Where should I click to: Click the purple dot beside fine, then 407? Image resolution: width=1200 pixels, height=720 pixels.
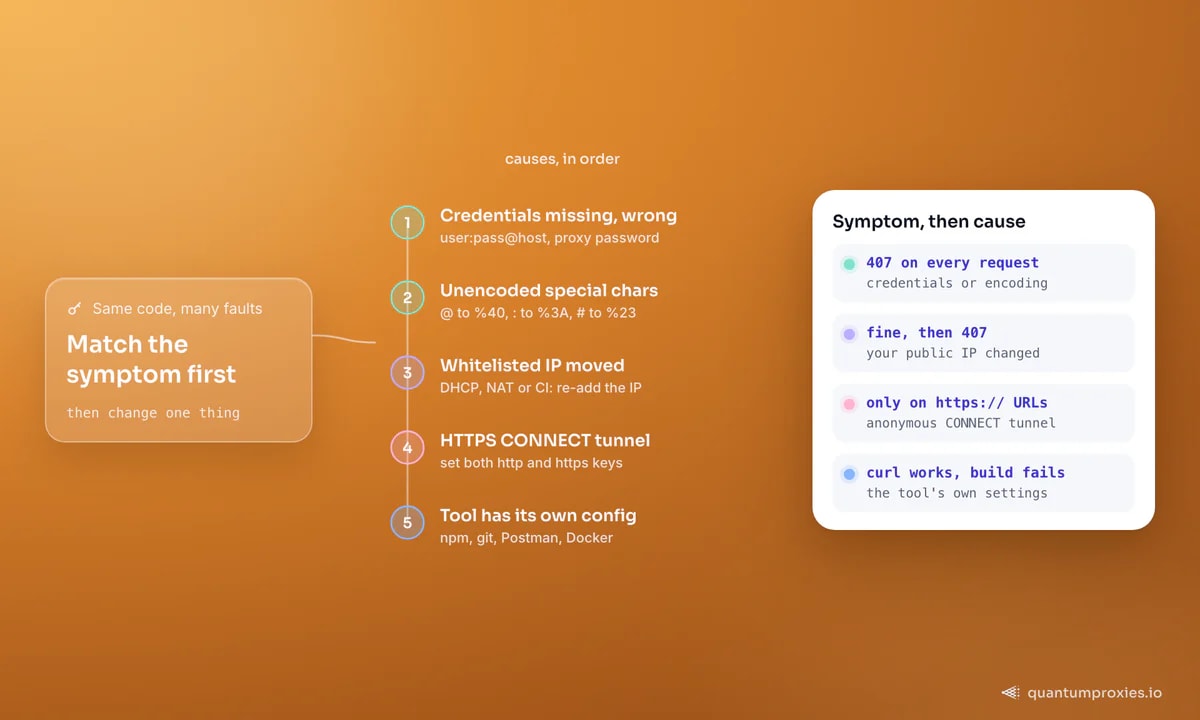[x=849, y=334]
